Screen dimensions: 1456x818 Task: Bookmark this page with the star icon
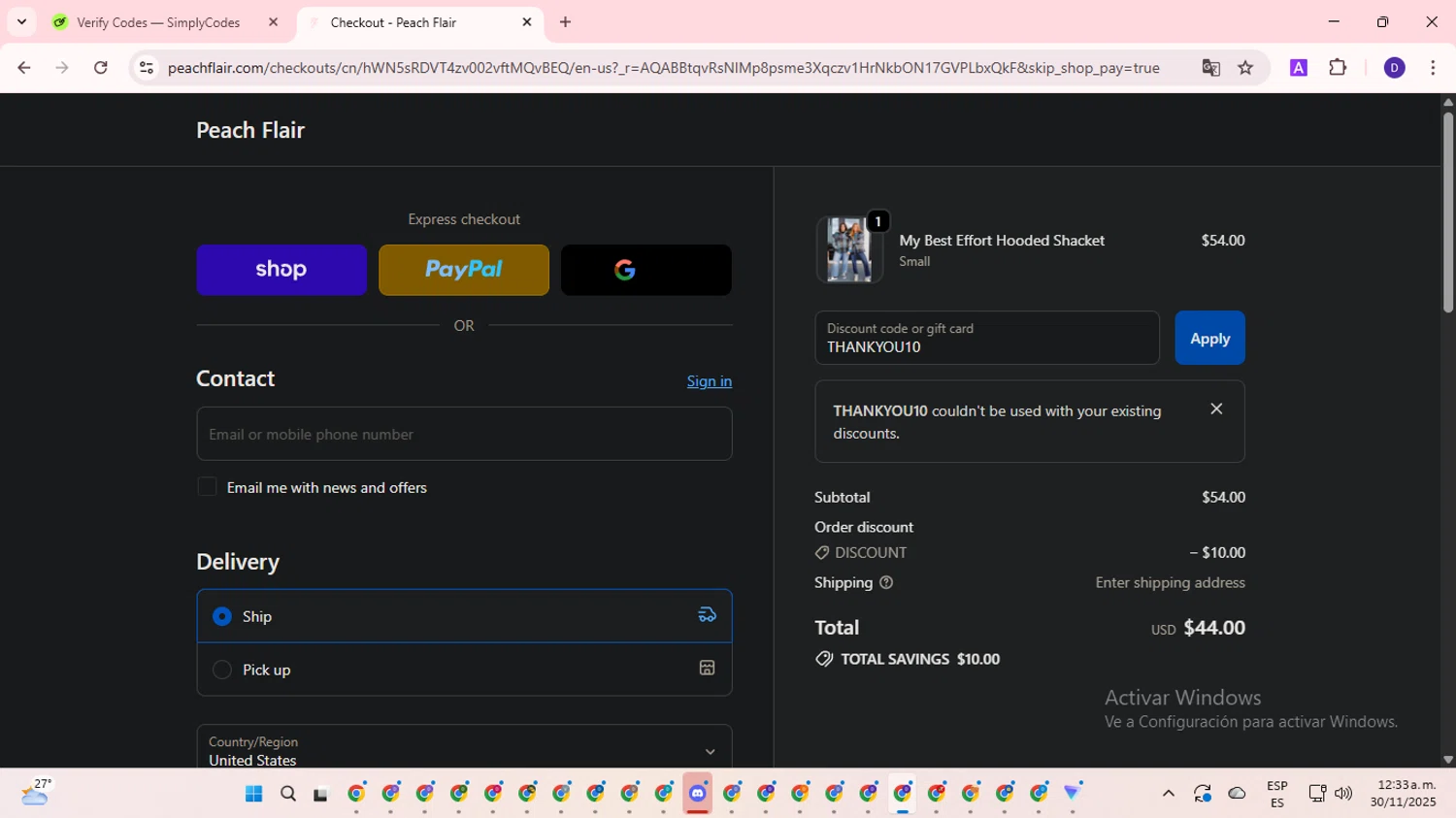[1246, 68]
